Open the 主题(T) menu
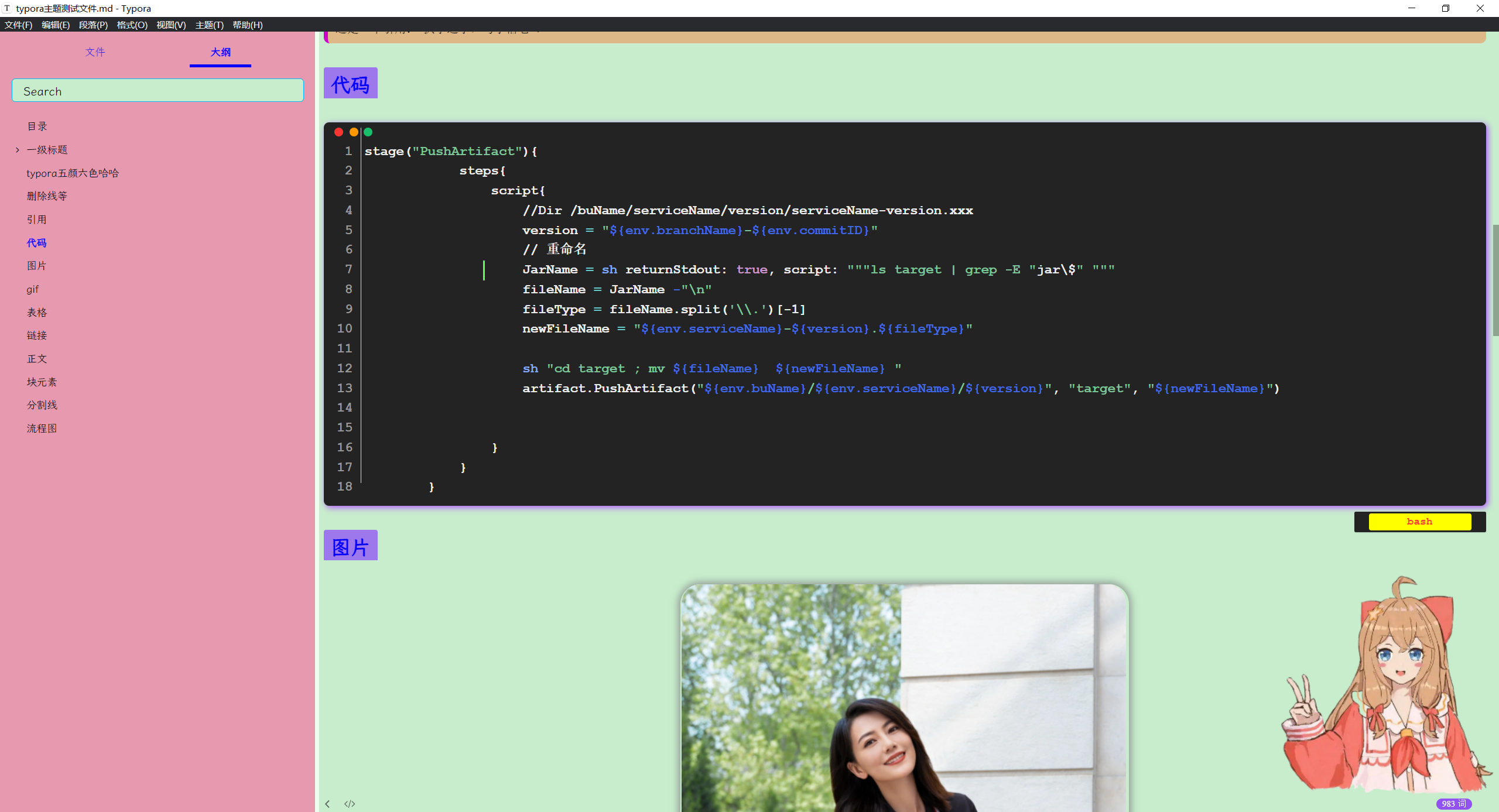Screen dimensions: 1499x812 pyautogui.click(x=210, y=25)
